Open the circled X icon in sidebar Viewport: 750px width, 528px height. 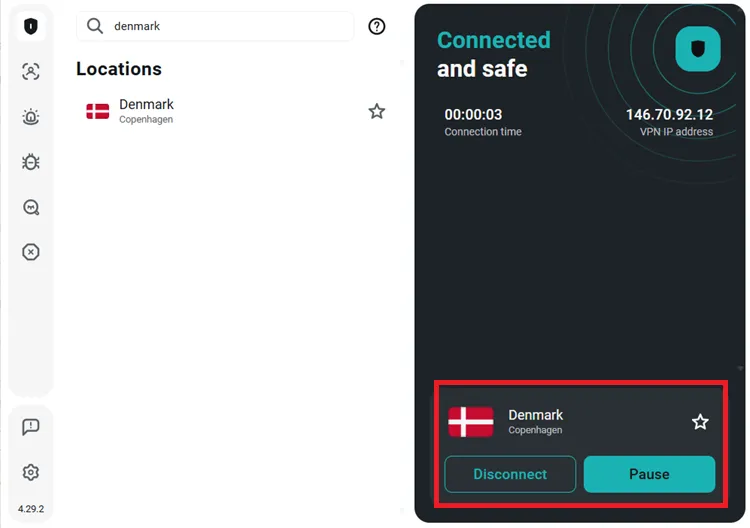(31, 252)
